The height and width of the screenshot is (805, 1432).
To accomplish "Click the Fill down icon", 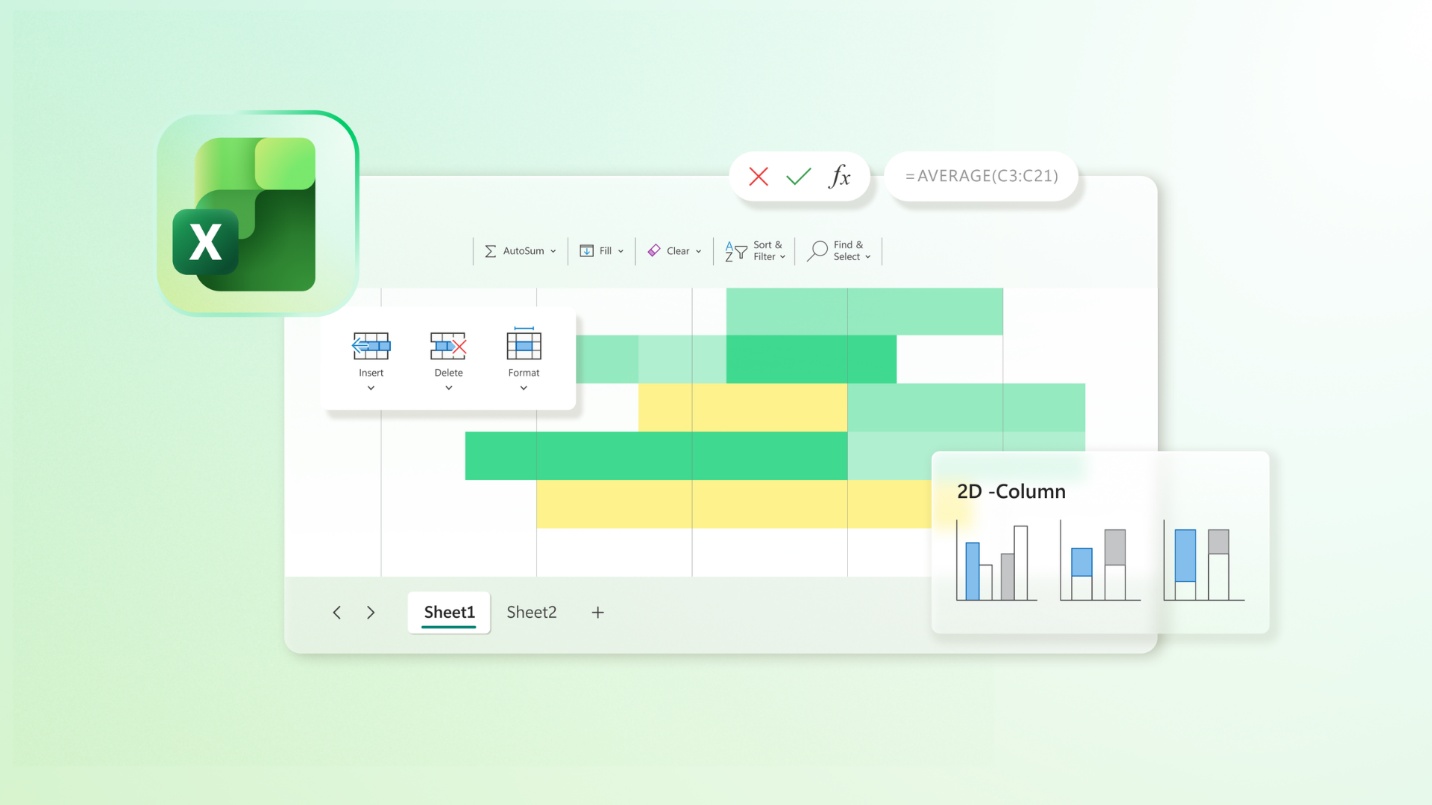I will [587, 251].
